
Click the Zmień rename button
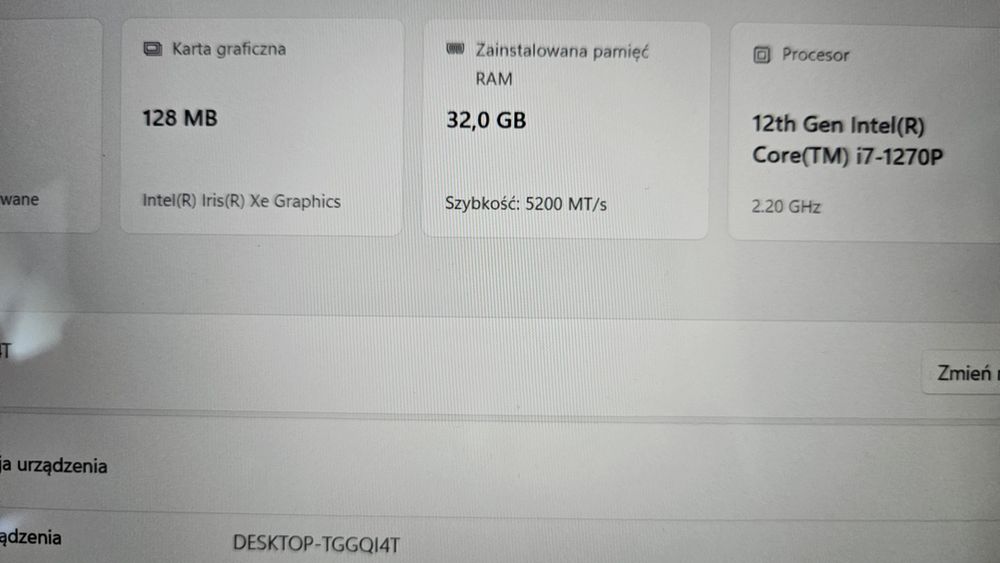tap(962, 373)
